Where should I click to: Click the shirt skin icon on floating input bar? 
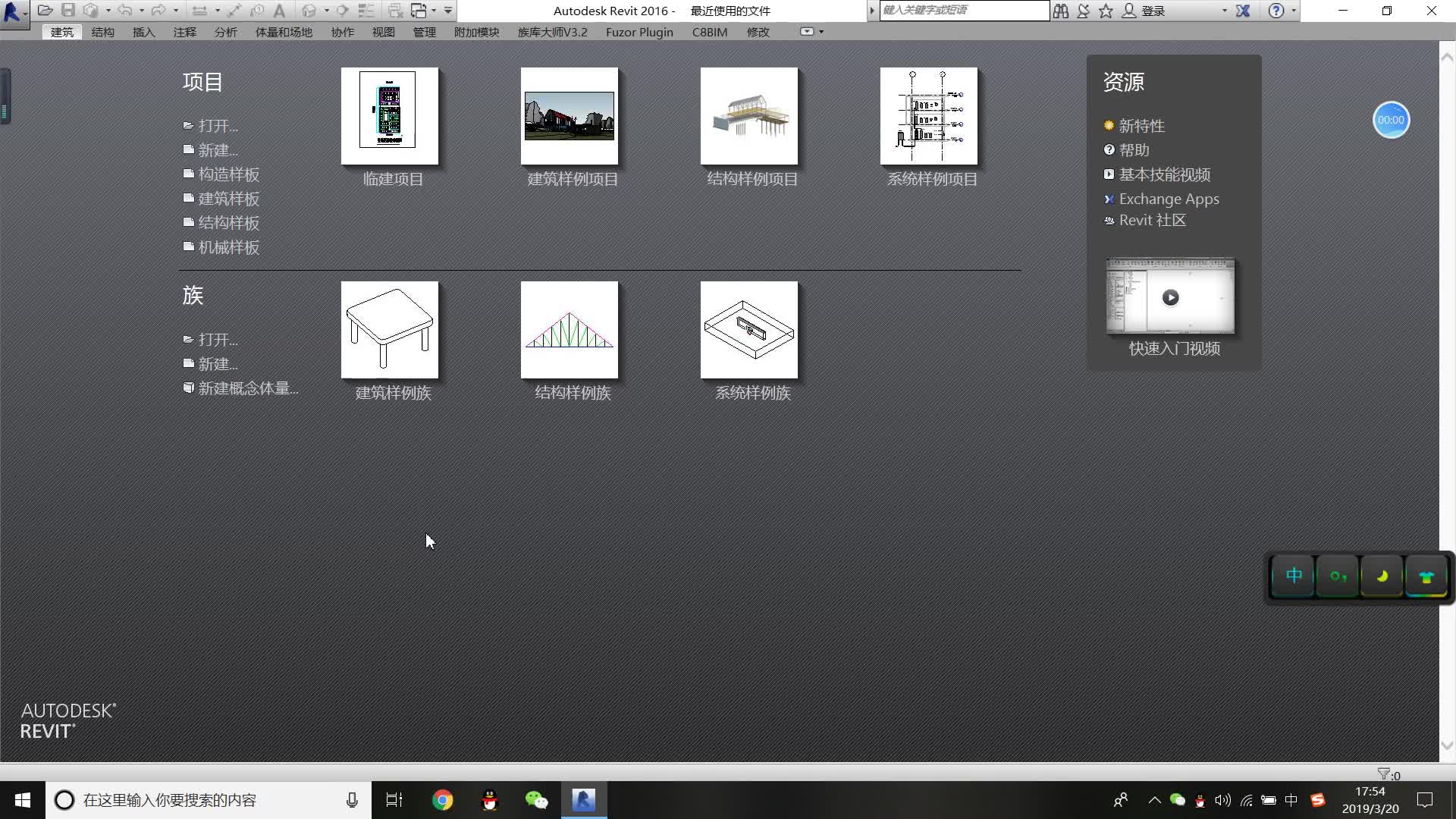(1426, 576)
